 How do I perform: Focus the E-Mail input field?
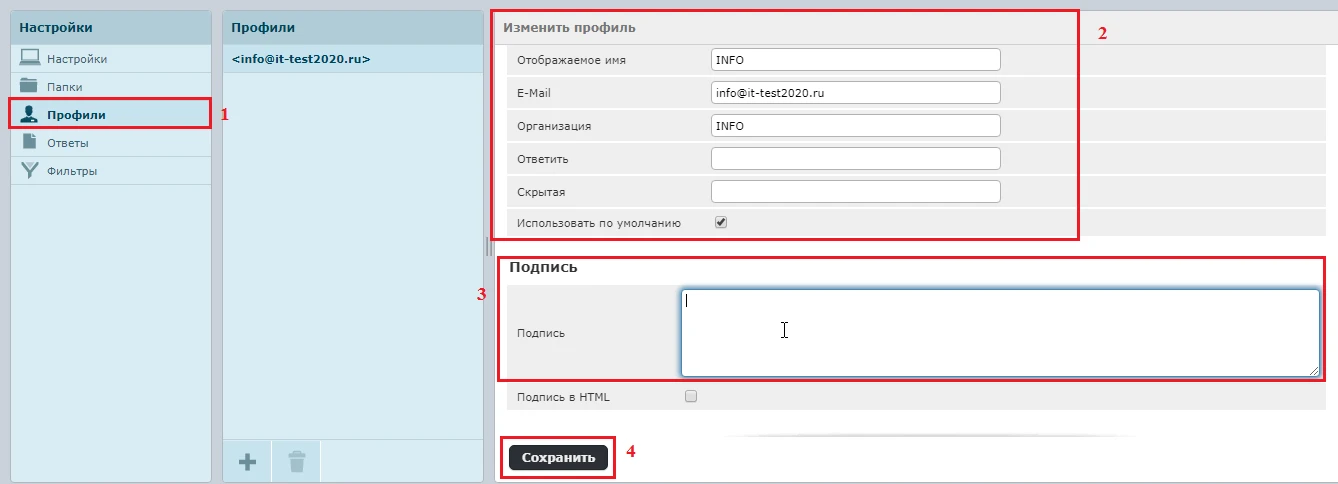[x=855, y=92]
